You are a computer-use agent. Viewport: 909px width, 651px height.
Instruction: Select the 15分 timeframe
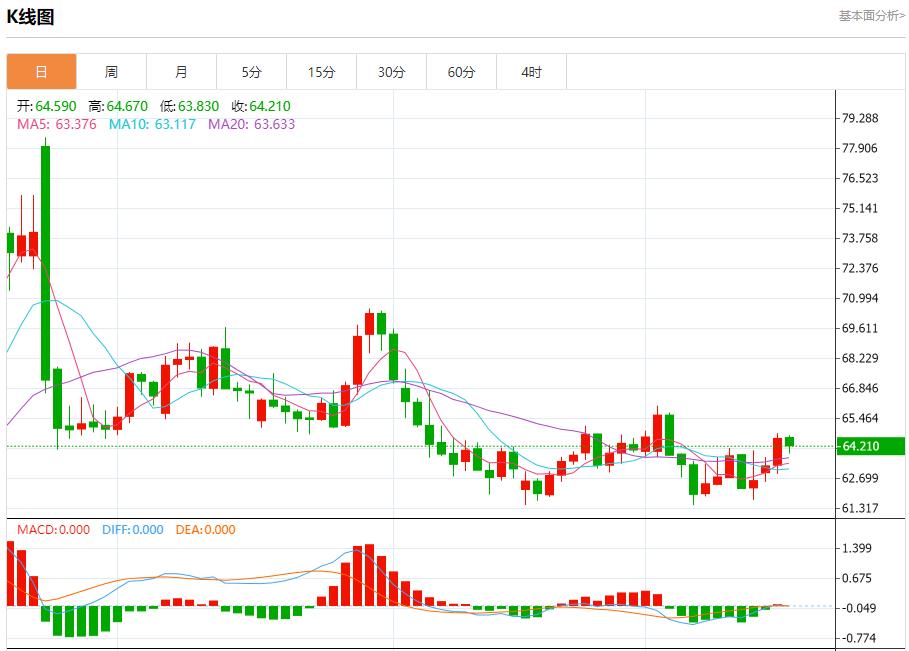click(321, 71)
